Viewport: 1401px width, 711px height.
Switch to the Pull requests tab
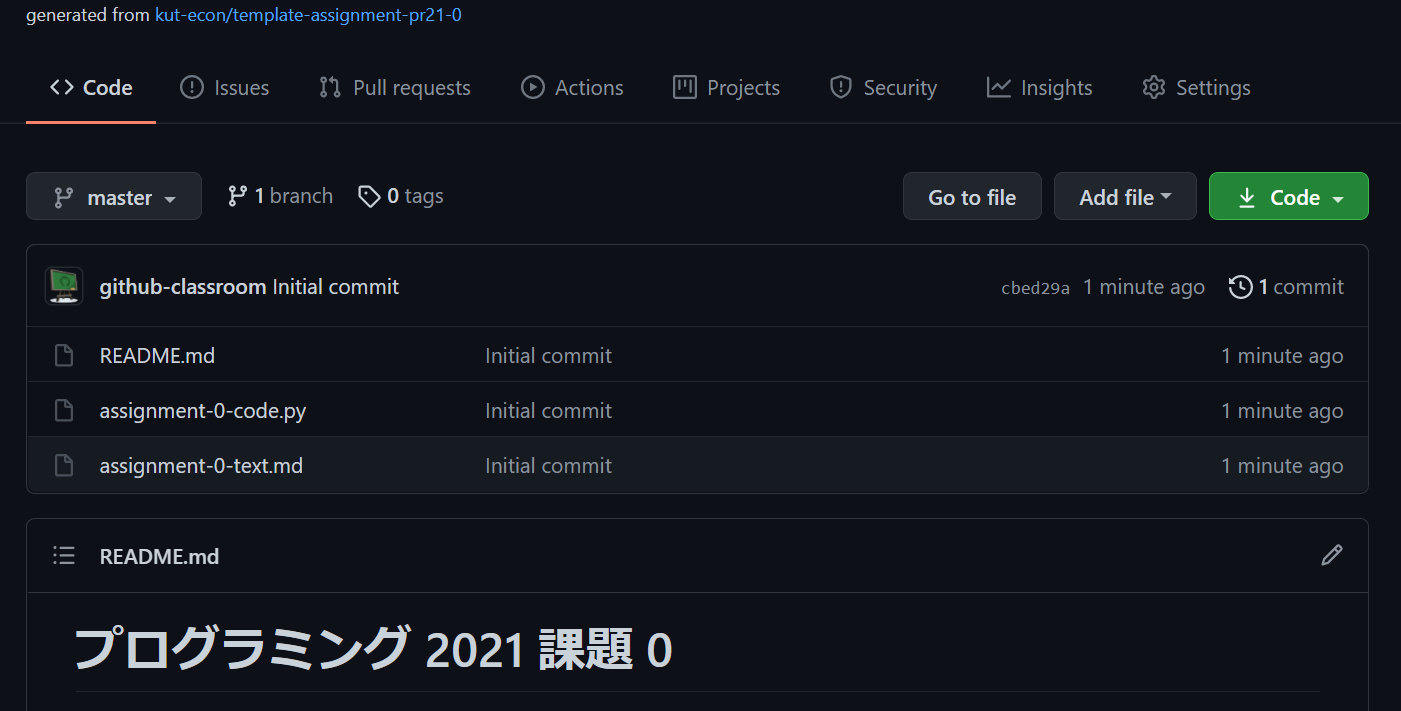click(410, 87)
